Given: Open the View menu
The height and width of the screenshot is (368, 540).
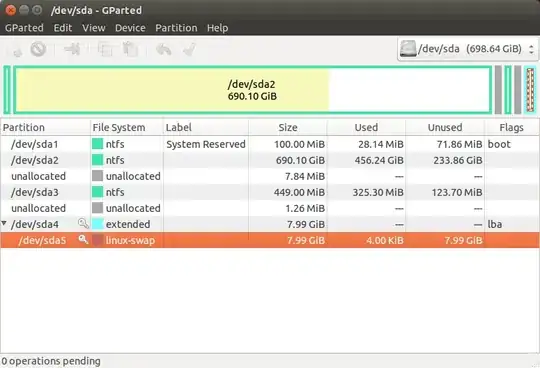Looking at the screenshot, I should pos(94,28).
